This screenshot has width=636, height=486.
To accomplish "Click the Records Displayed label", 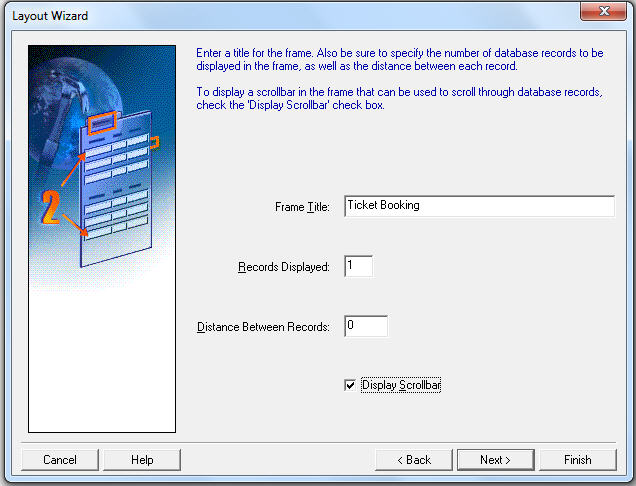I will point(284,267).
